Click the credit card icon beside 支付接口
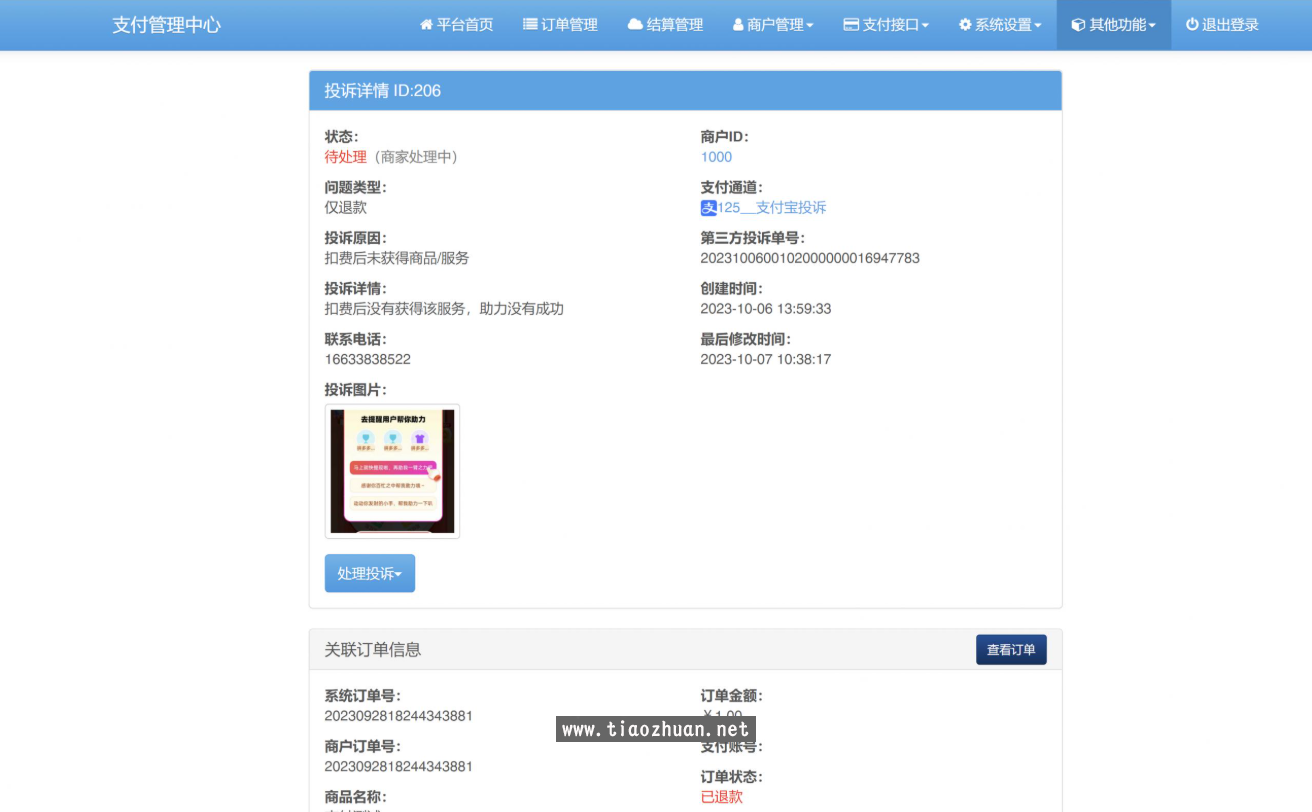This screenshot has height=812, width=1312. pos(851,25)
